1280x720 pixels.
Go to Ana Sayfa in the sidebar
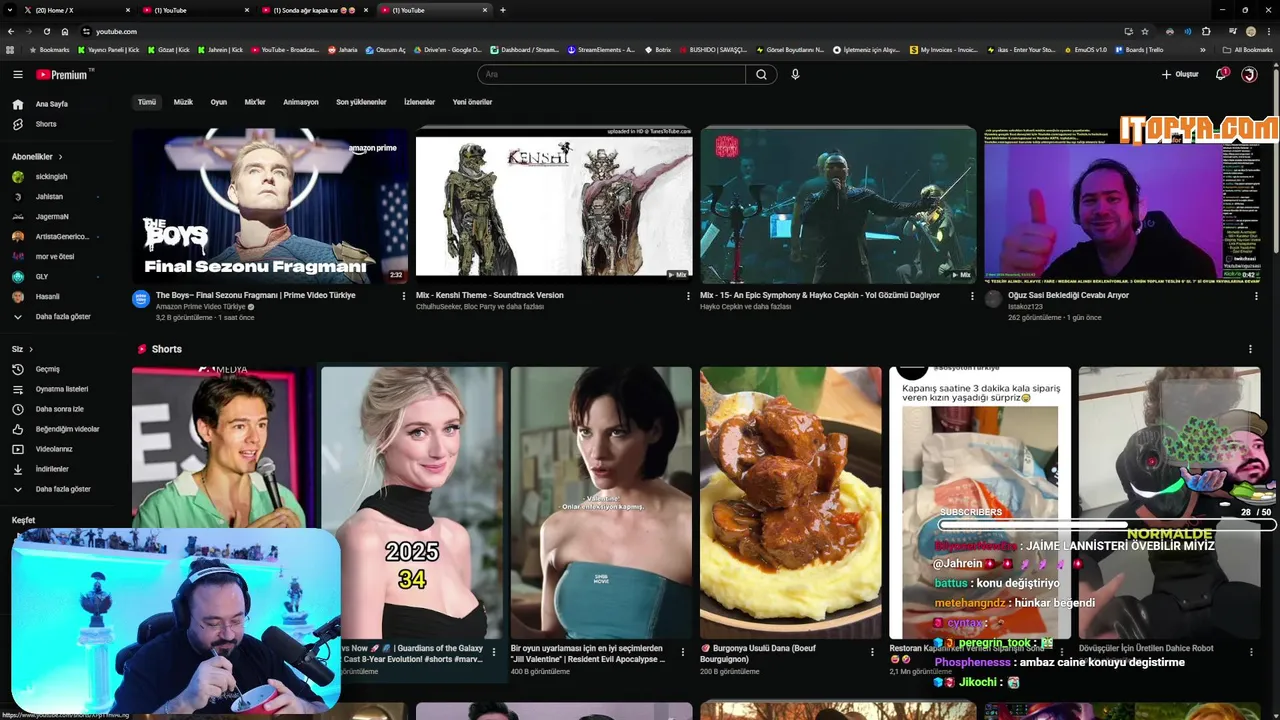pos(52,104)
